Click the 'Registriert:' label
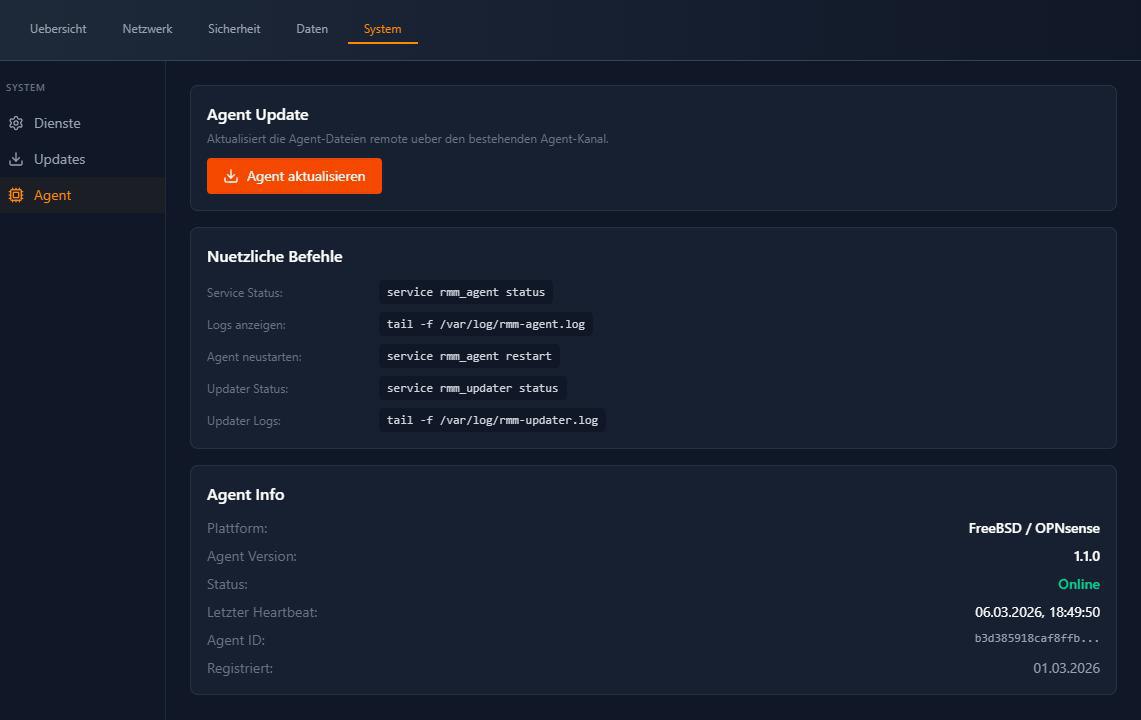 [x=239, y=668]
